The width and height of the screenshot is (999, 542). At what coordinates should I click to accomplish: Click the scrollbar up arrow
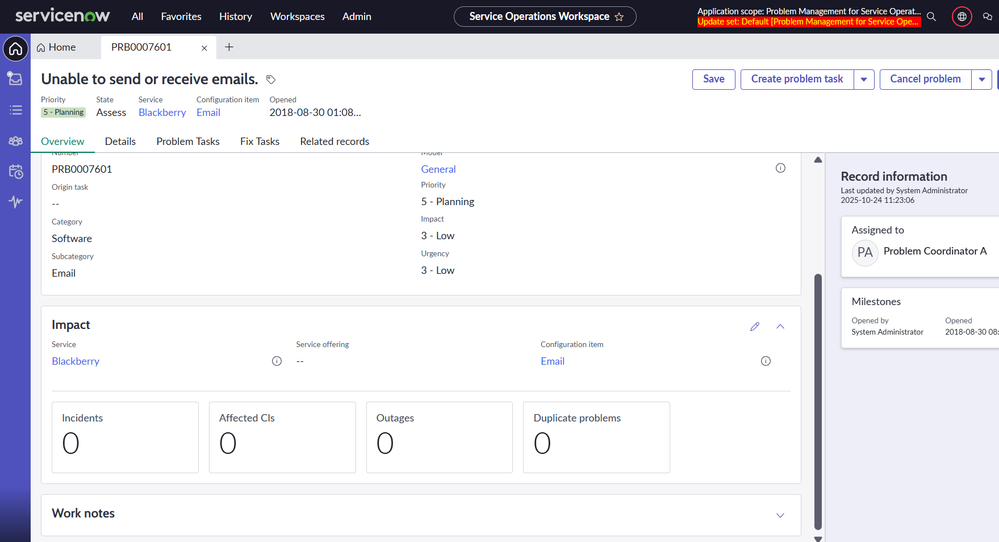(x=818, y=160)
